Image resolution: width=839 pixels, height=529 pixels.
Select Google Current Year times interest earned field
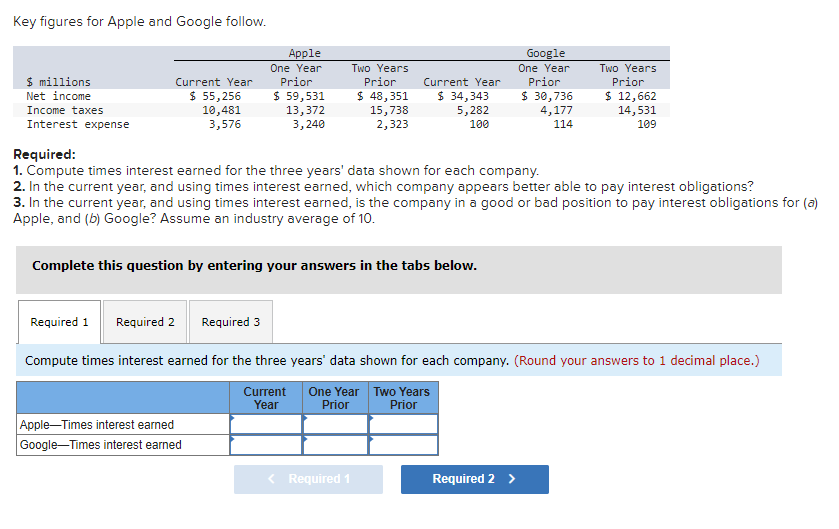(x=266, y=445)
